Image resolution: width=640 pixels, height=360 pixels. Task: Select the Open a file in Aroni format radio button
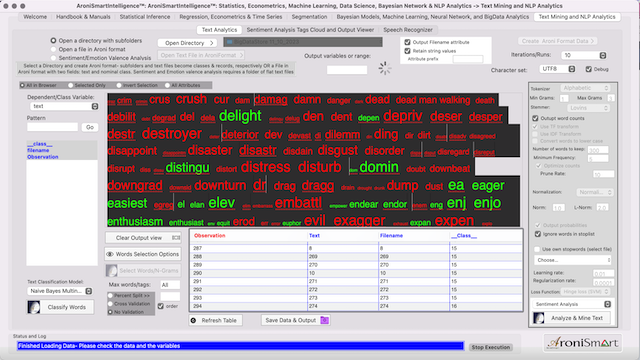[53, 49]
